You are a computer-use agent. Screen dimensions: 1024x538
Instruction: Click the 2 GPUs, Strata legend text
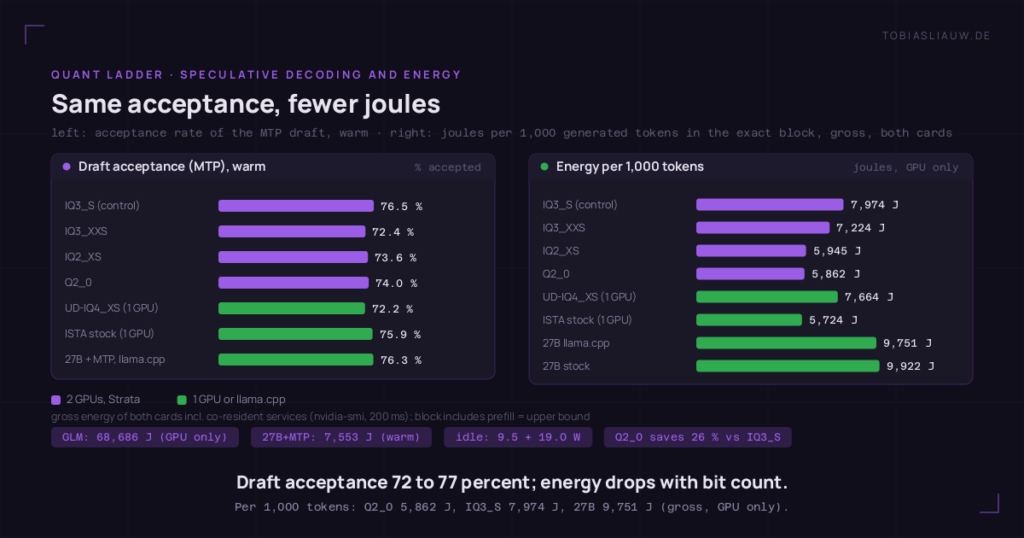103,400
